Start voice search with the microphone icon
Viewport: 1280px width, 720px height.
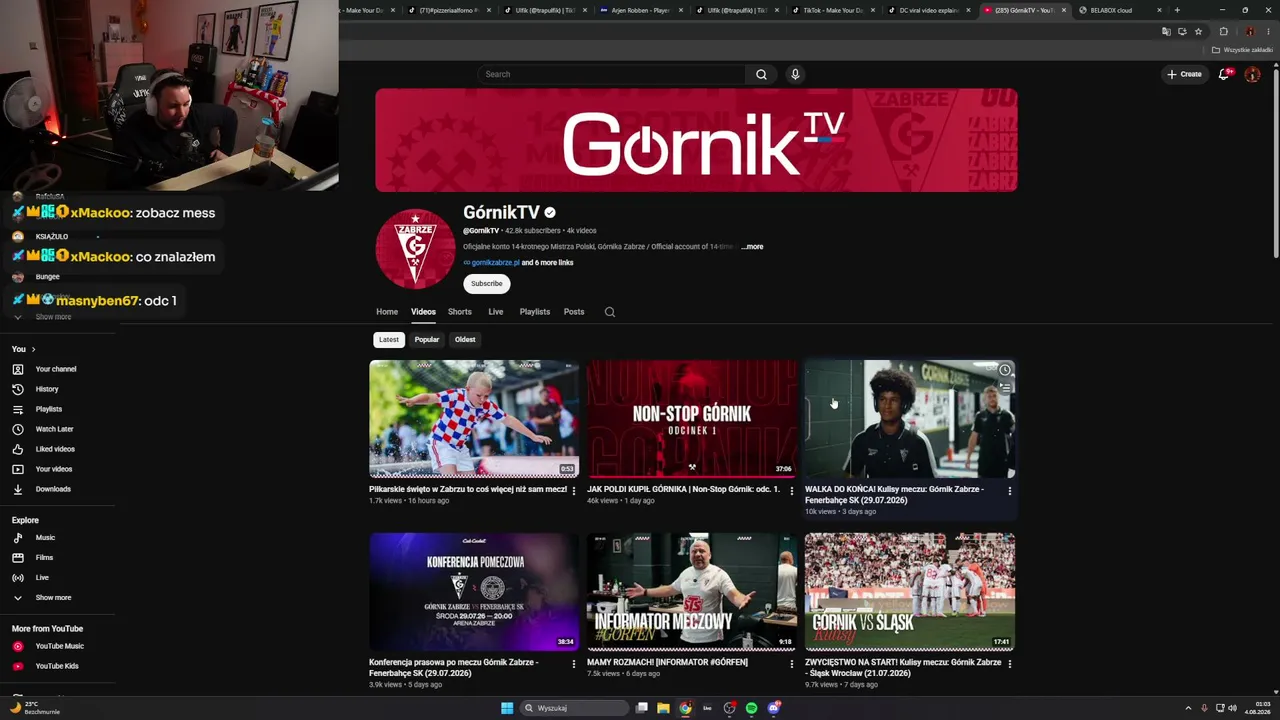[x=795, y=74]
